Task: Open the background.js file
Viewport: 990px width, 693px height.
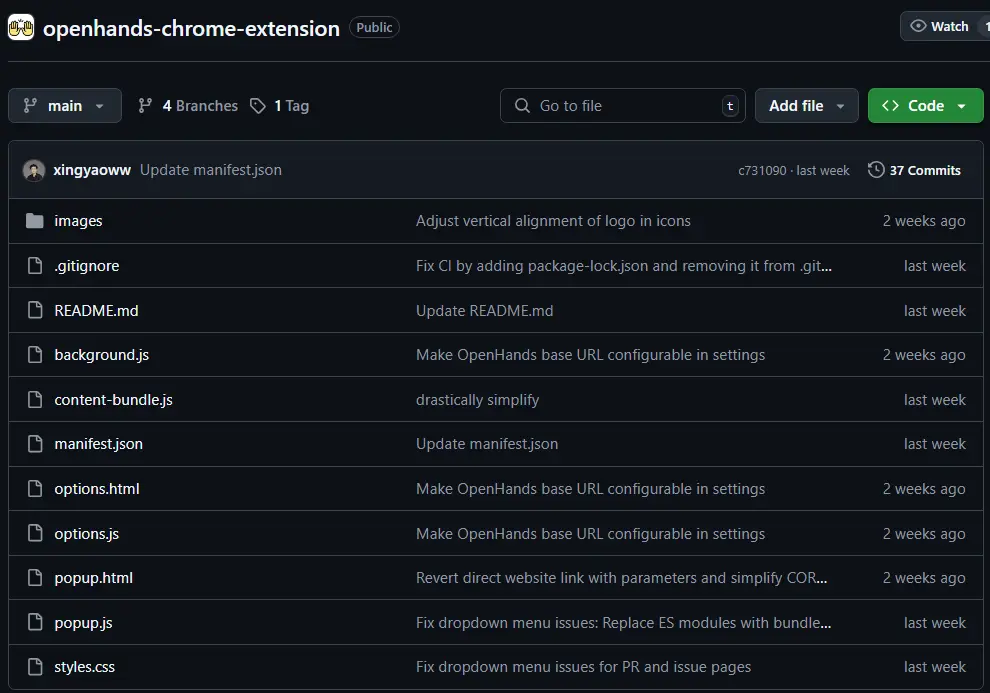Action: click(101, 355)
